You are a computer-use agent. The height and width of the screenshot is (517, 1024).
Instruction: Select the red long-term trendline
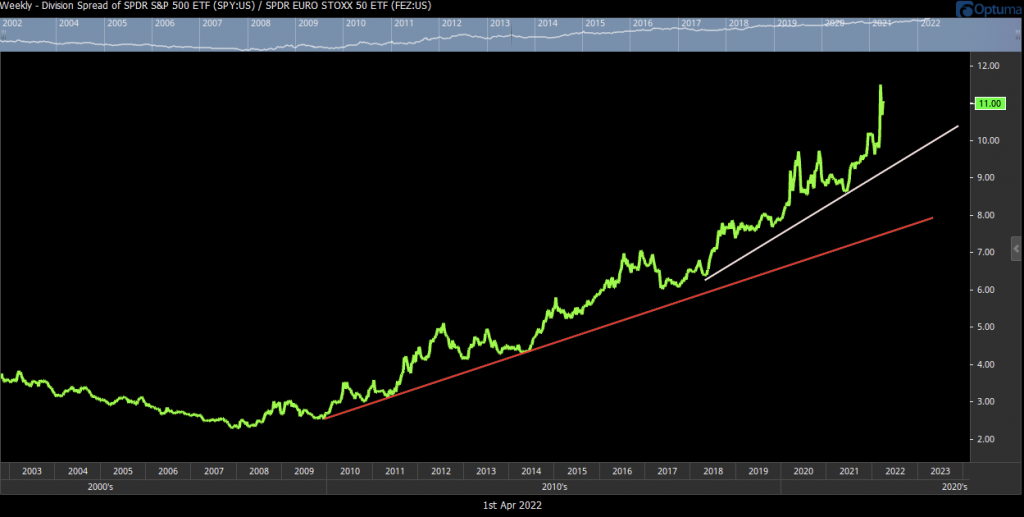click(x=629, y=318)
